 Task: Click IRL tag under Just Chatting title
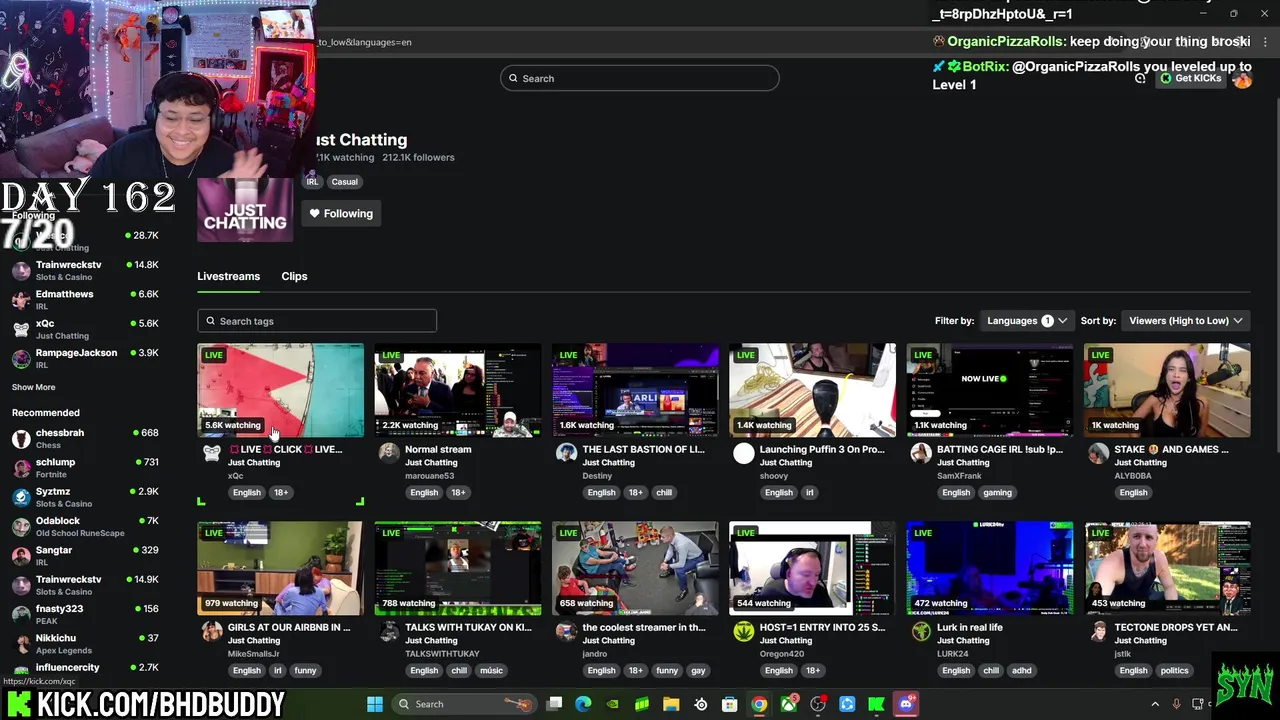[x=312, y=182]
